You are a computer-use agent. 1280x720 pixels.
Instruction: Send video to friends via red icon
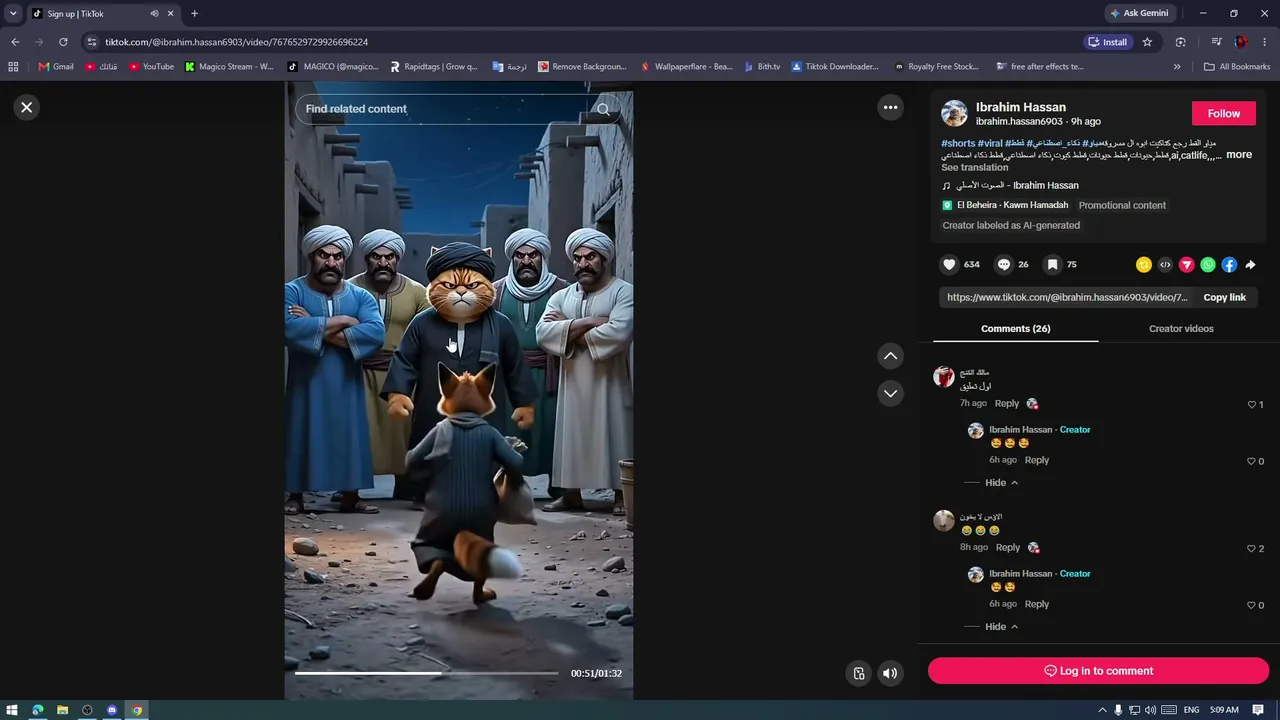click(x=1186, y=265)
